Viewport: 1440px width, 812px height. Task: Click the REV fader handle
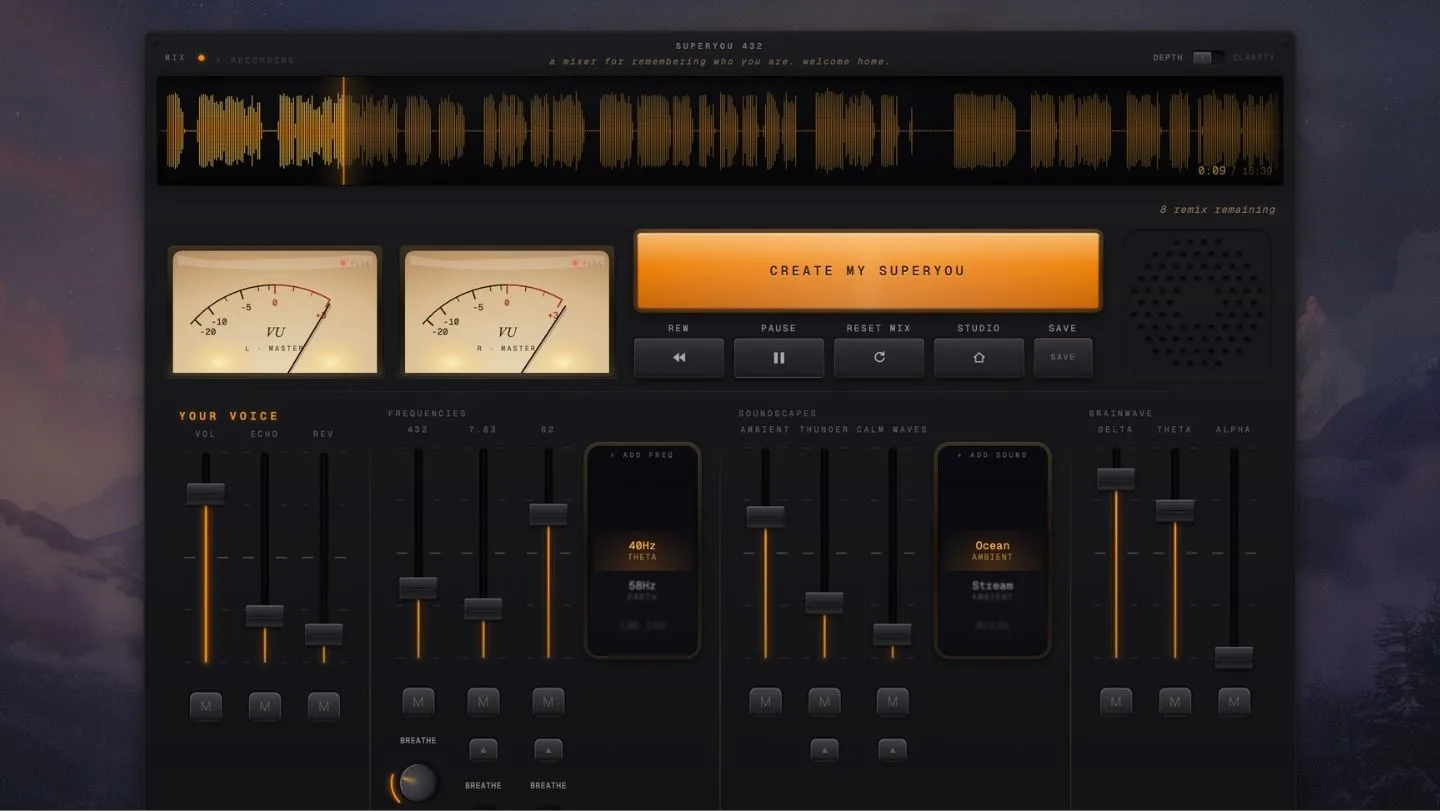click(324, 634)
